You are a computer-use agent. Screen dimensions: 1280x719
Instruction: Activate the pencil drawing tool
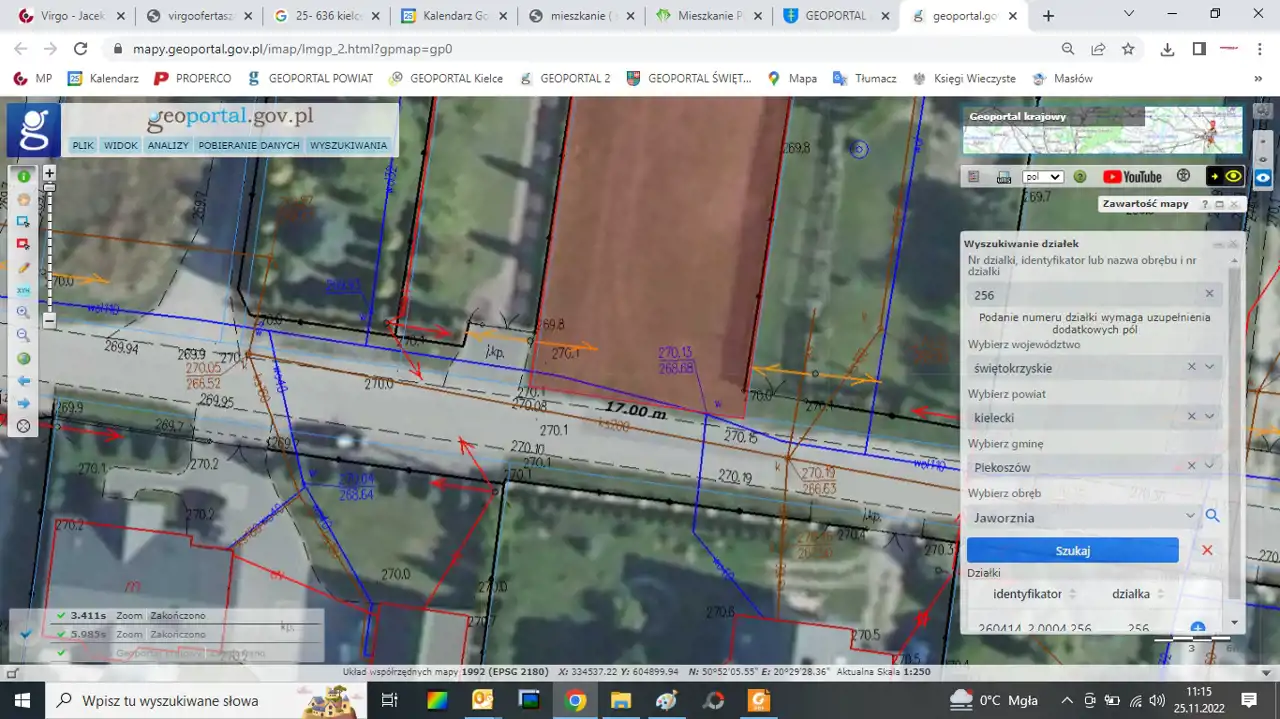(23, 267)
